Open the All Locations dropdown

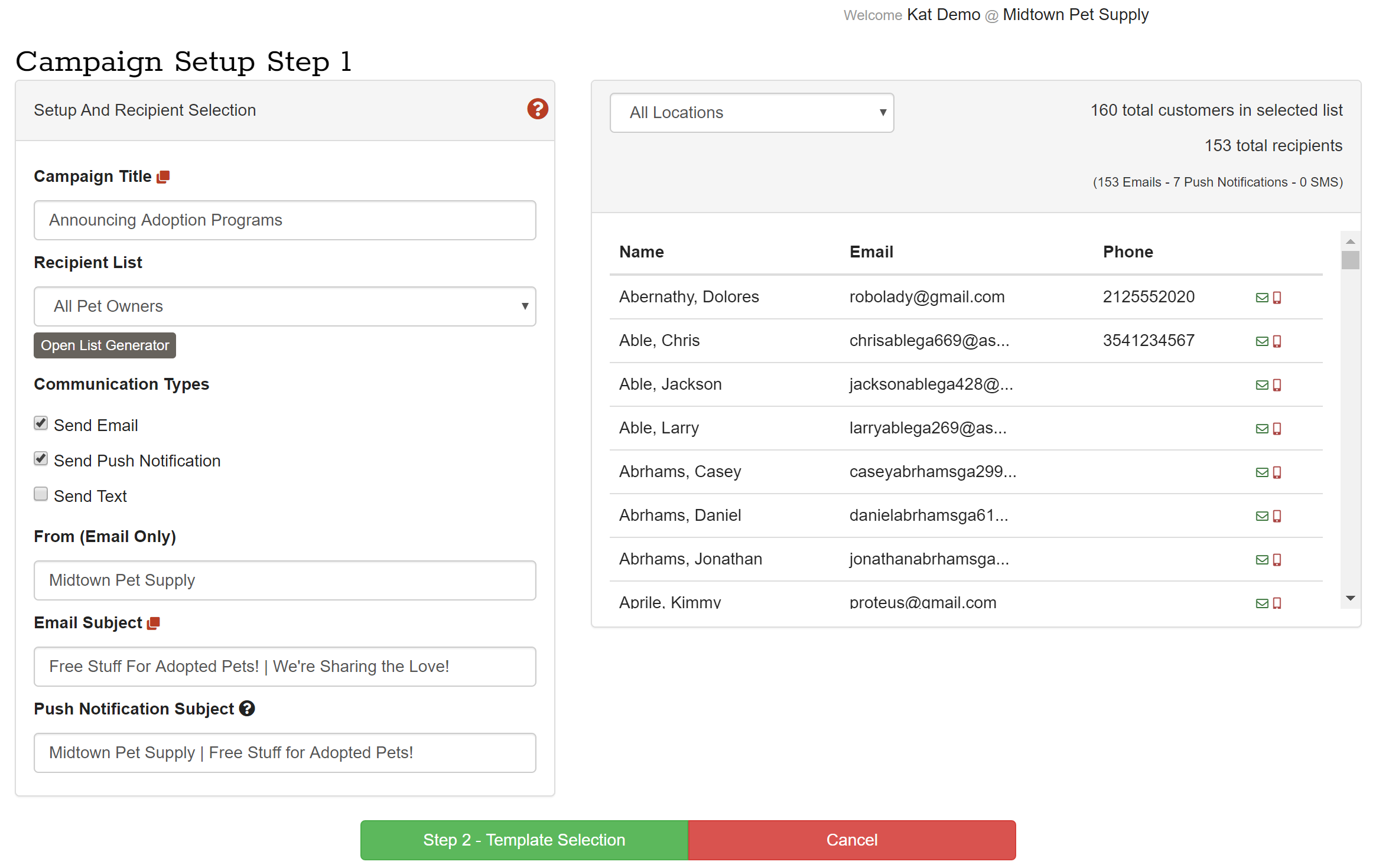click(x=752, y=113)
